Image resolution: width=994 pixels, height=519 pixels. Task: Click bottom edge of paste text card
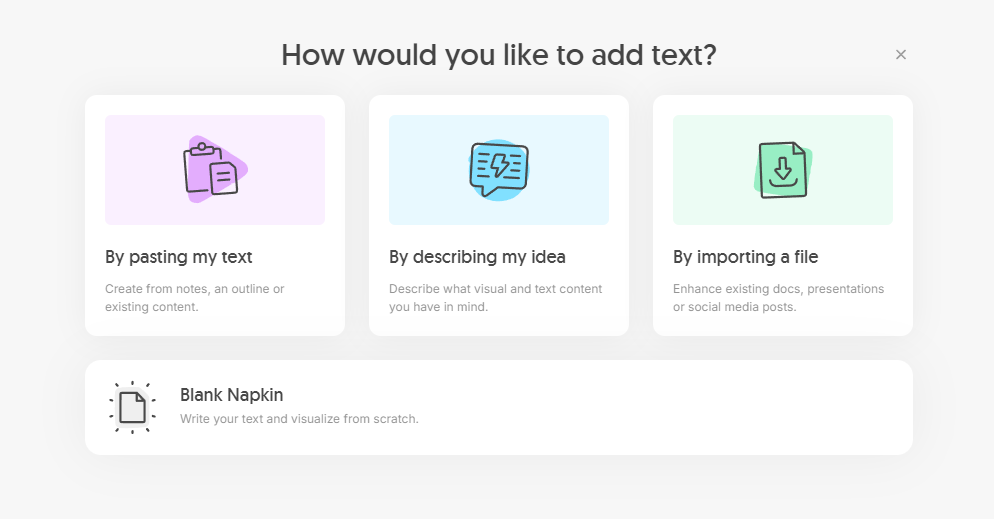pyautogui.click(x=215, y=332)
